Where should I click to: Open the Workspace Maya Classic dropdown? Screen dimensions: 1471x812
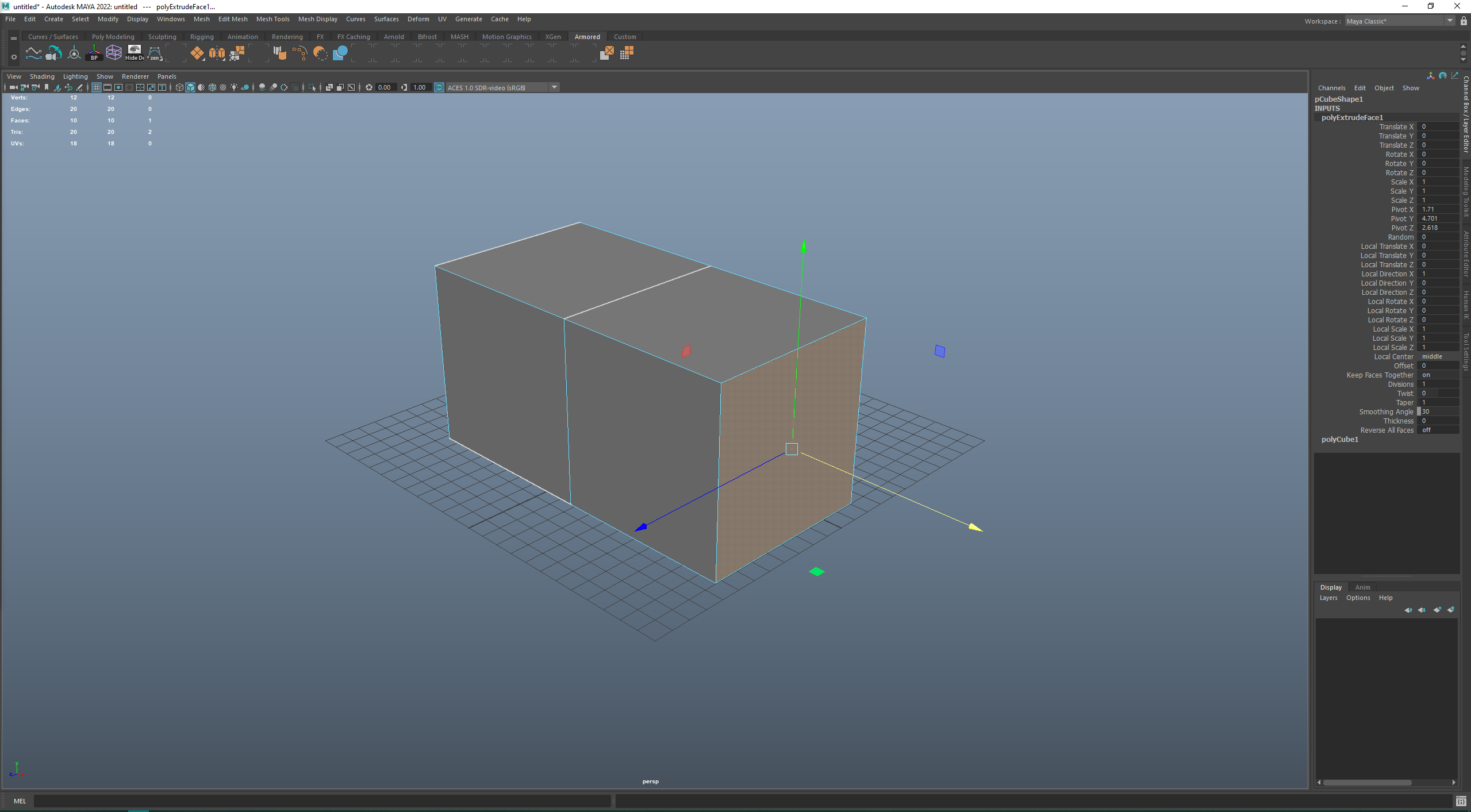[1449, 21]
